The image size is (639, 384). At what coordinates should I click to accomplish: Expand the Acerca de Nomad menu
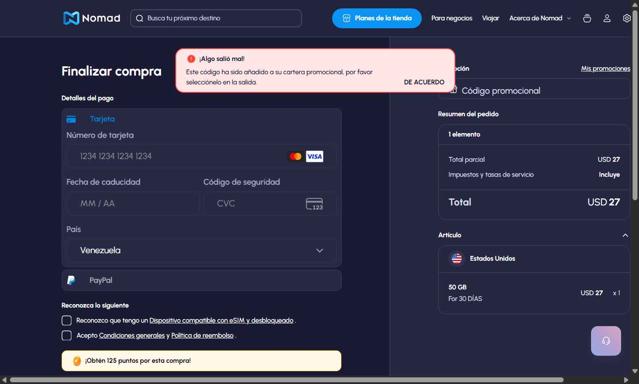(540, 18)
